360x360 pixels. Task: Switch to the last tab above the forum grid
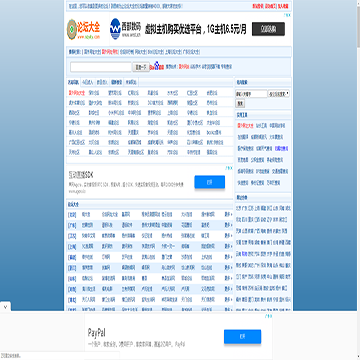pos(131,82)
